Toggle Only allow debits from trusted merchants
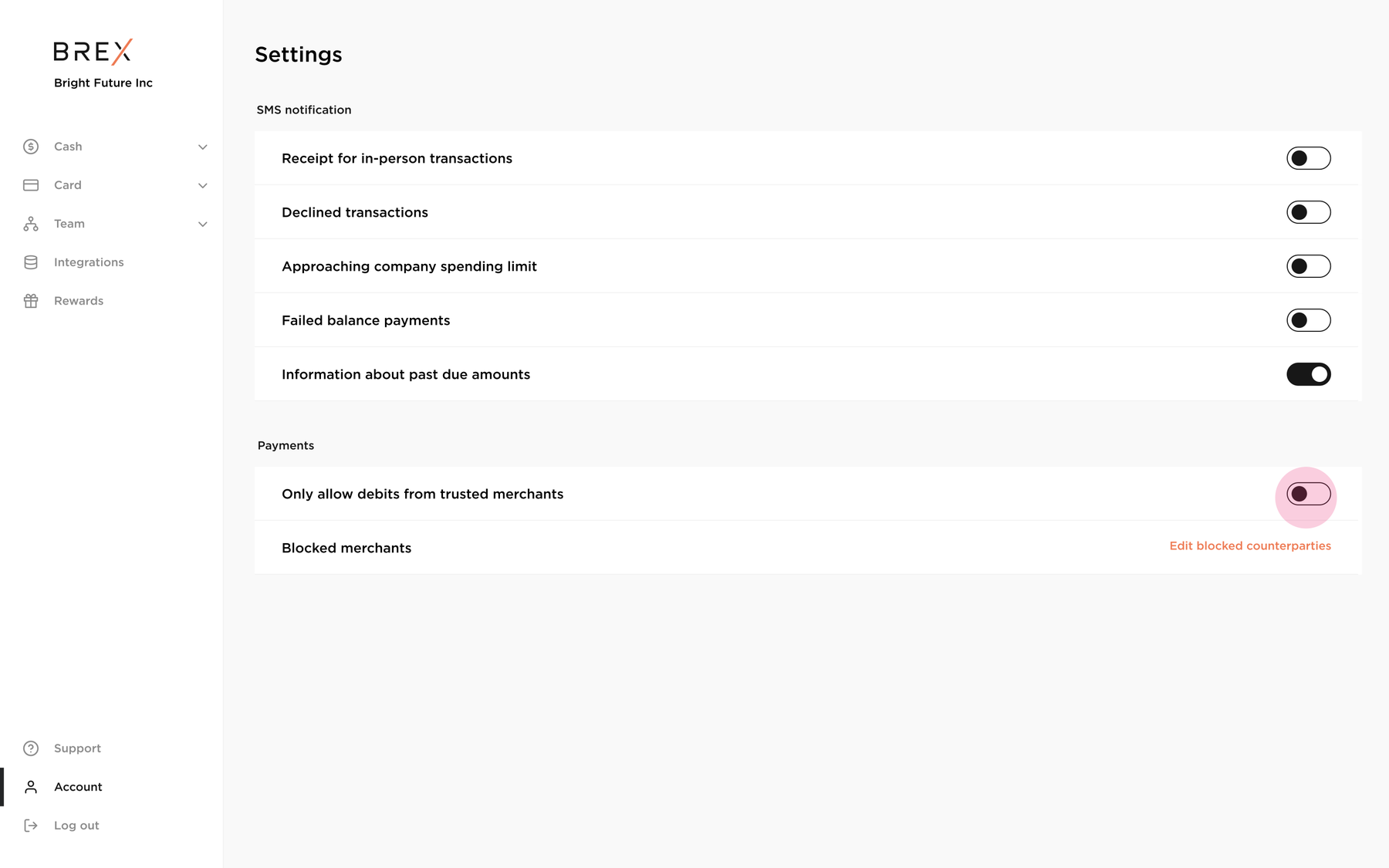The image size is (1389, 868). [x=1309, y=494]
